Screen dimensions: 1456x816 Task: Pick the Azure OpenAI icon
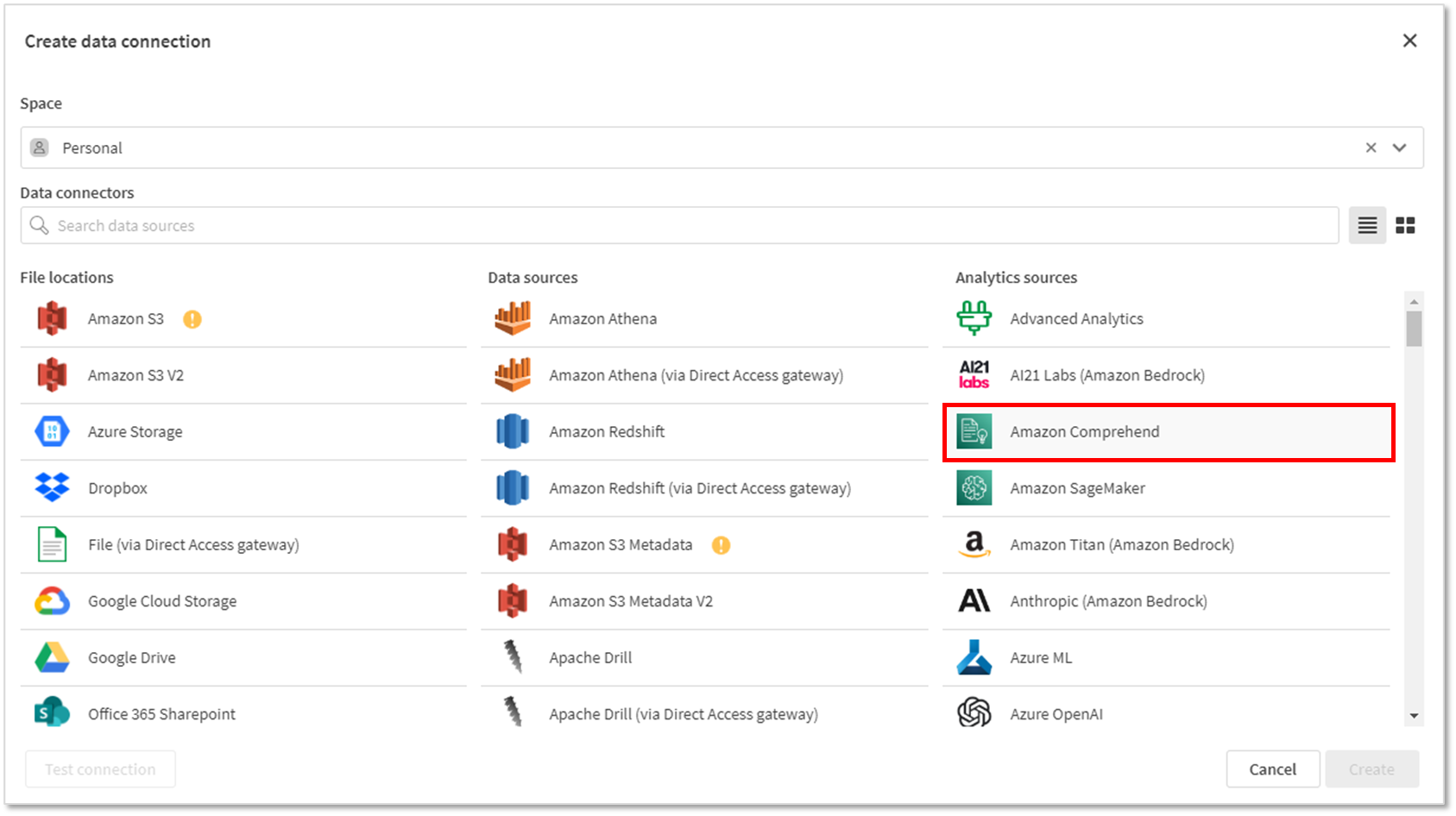[974, 713]
